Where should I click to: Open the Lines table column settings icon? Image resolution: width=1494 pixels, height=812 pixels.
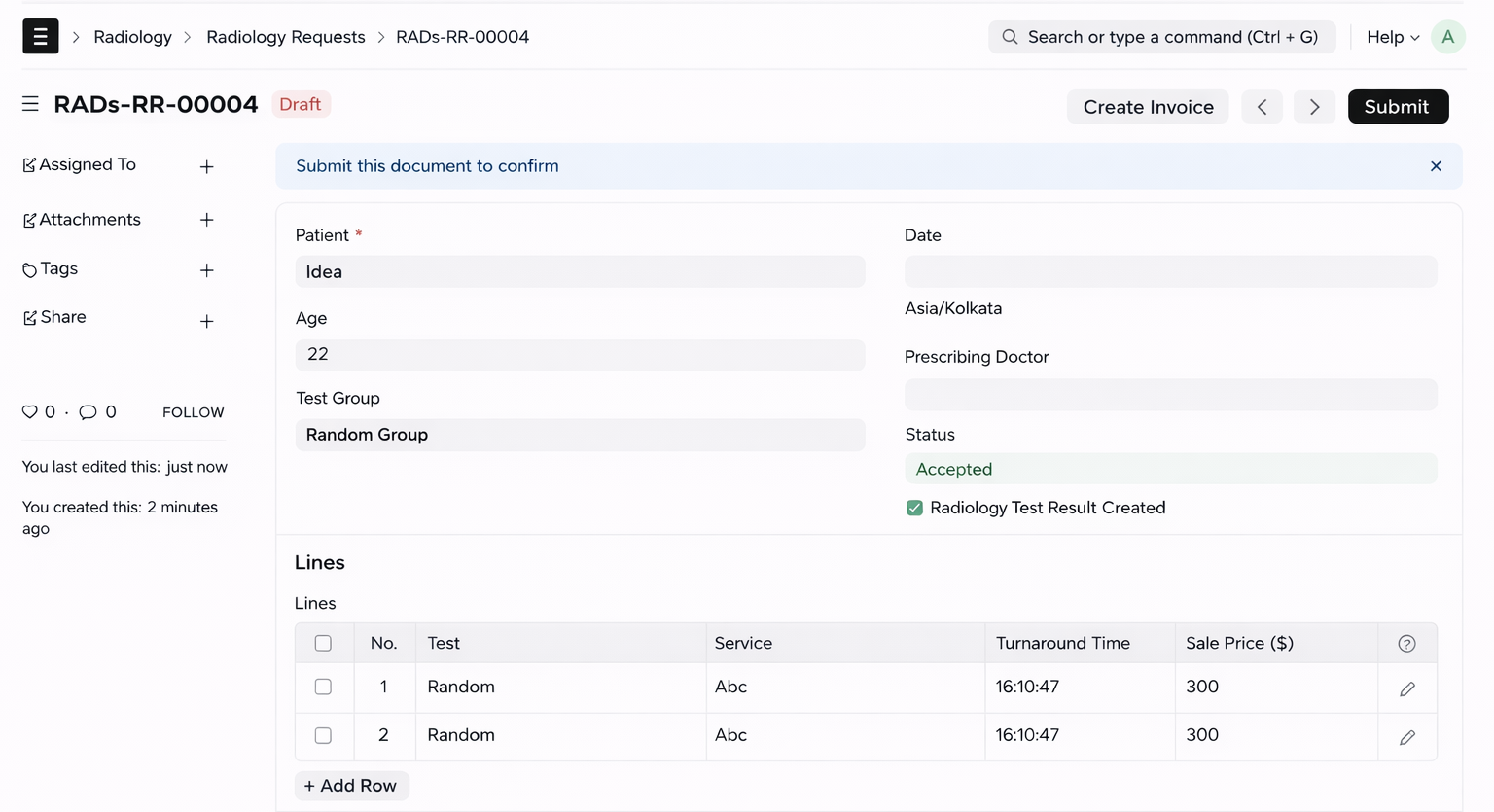1406,643
